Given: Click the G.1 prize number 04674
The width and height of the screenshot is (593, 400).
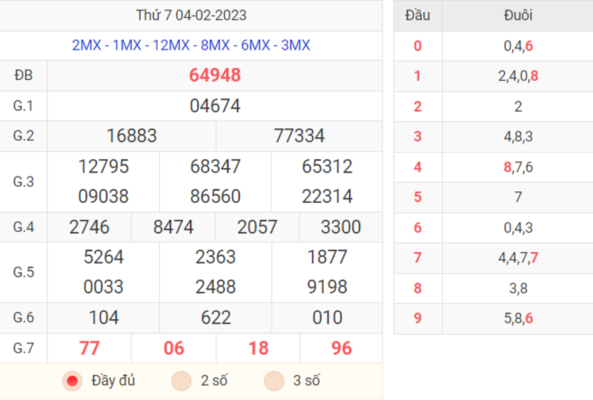Looking at the screenshot, I should click(215, 106).
